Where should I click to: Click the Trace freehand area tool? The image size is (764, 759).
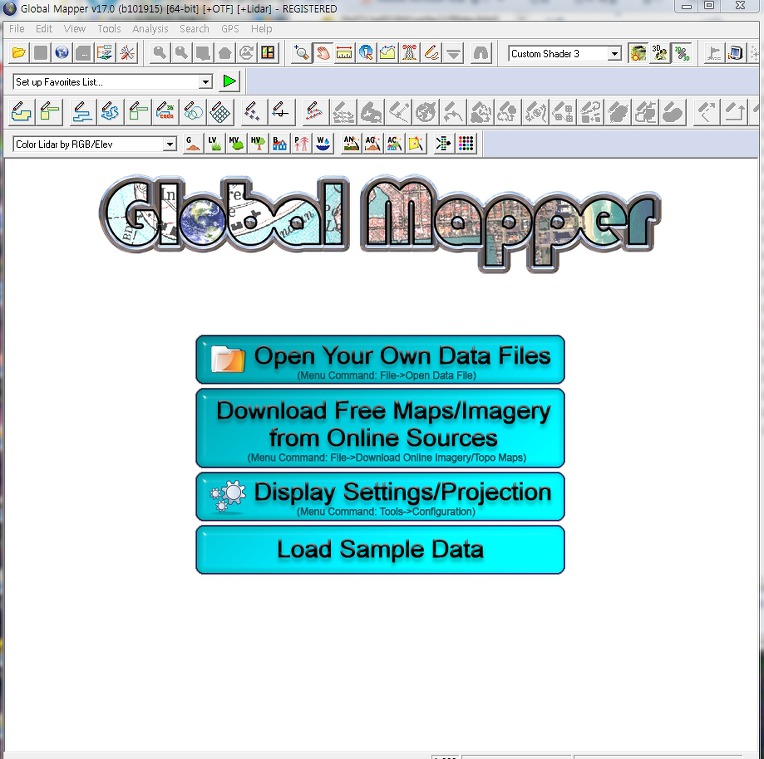coord(110,112)
